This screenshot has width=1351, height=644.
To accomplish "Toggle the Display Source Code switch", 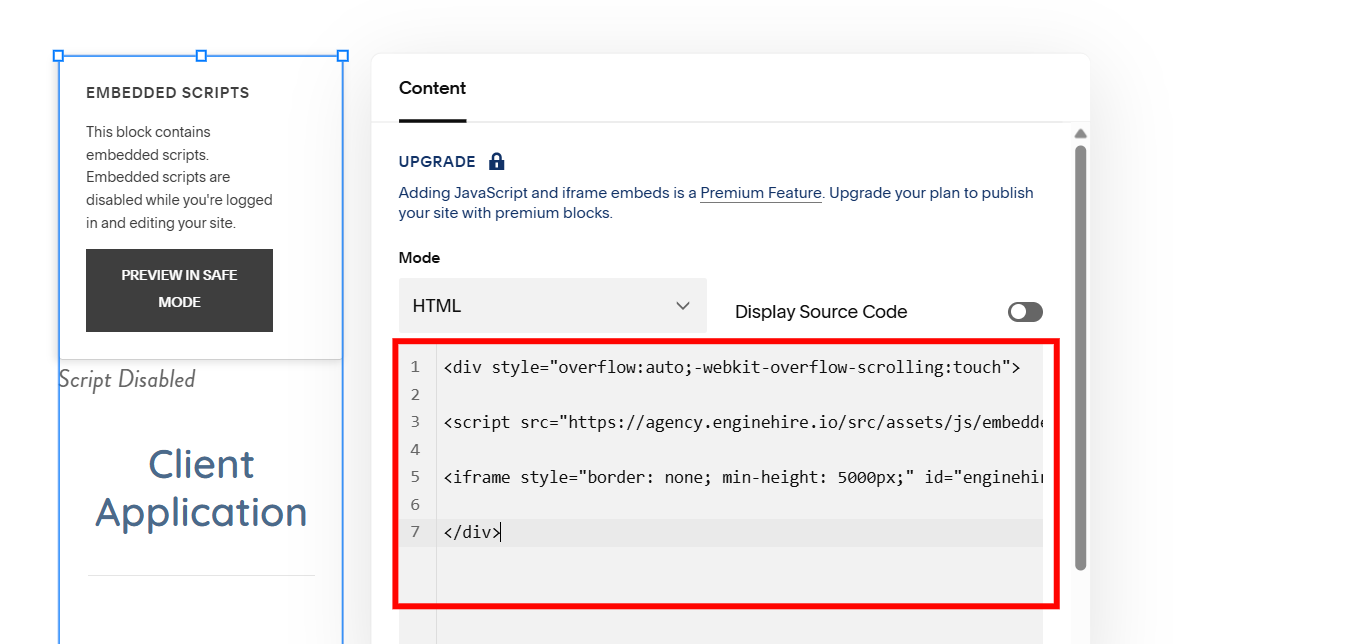I will point(1025,312).
